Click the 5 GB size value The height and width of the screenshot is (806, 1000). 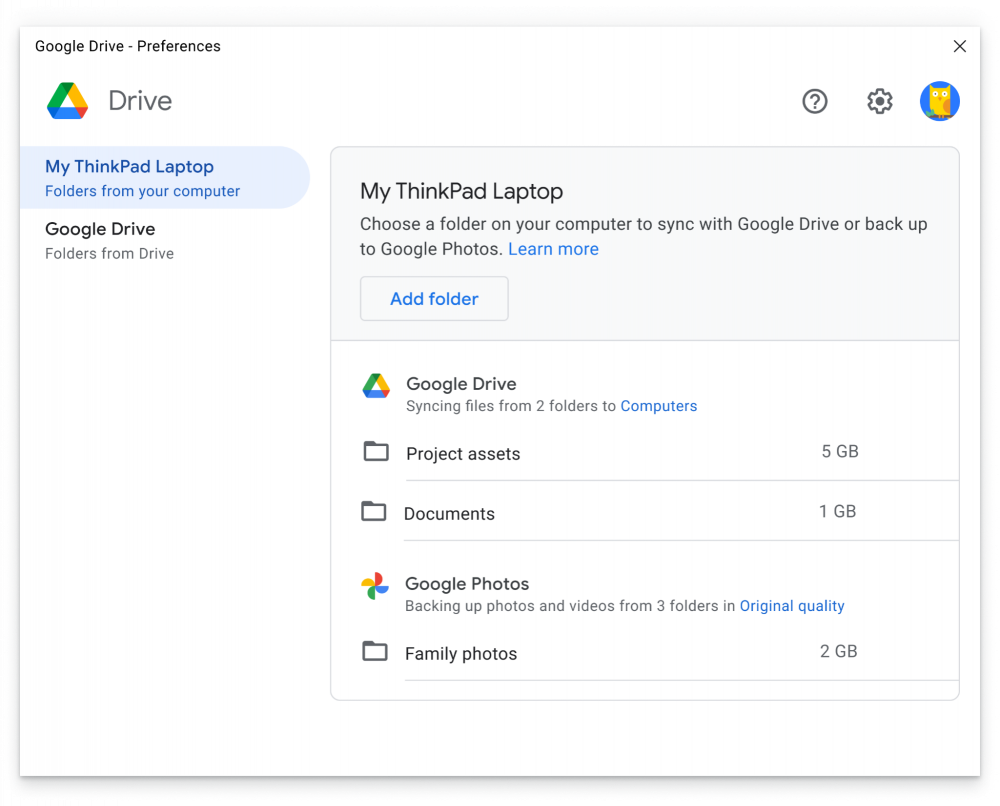pyautogui.click(x=839, y=451)
